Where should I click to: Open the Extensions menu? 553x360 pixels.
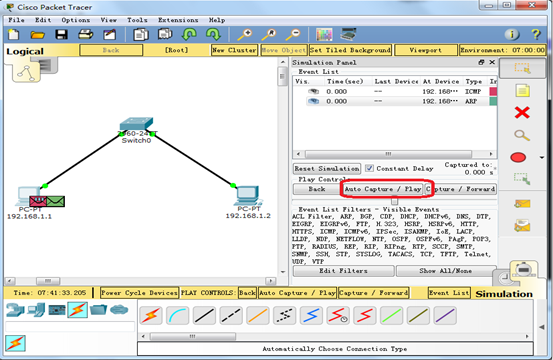[x=178, y=20]
